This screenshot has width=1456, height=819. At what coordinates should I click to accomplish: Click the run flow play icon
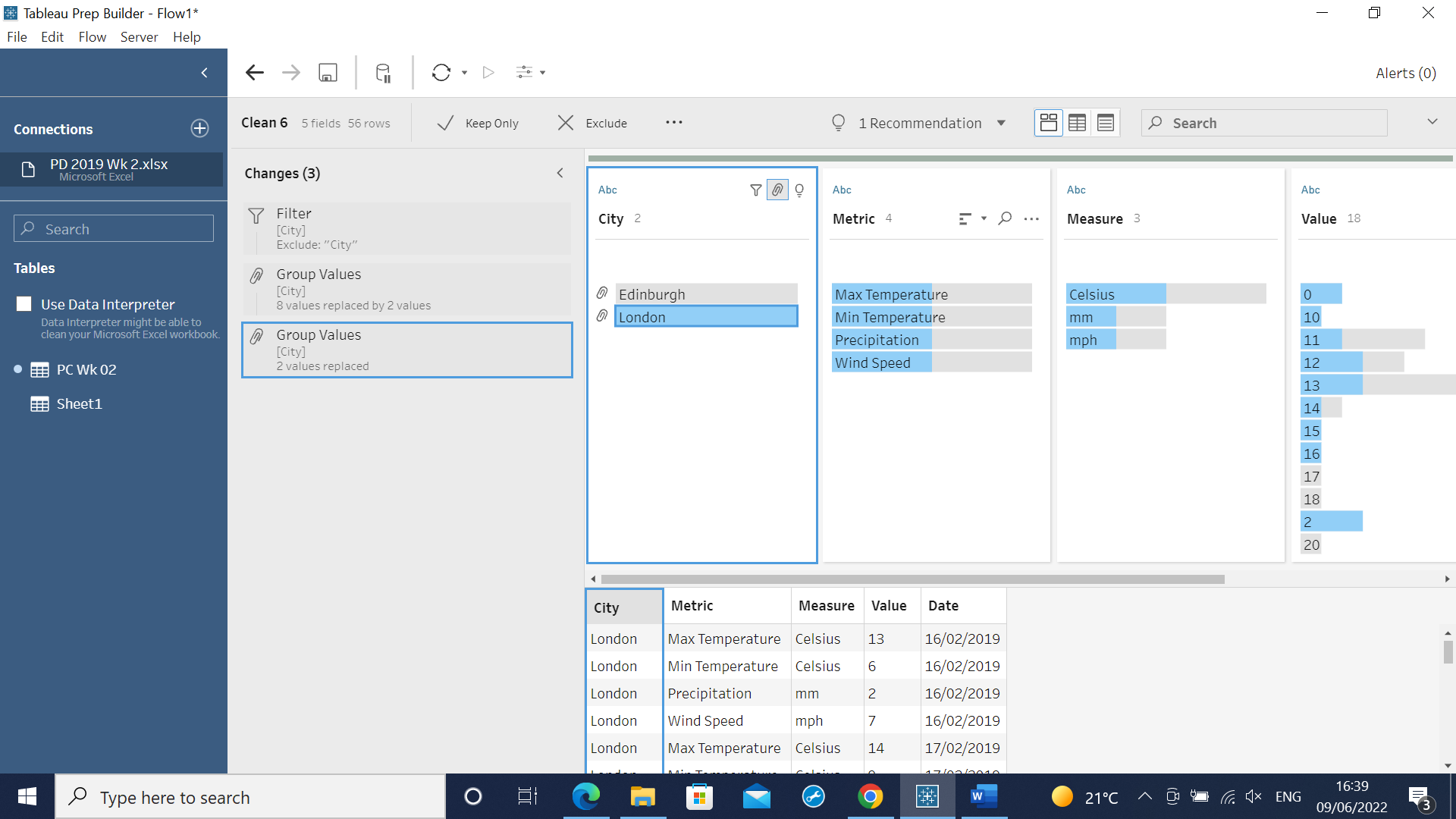(x=489, y=73)
